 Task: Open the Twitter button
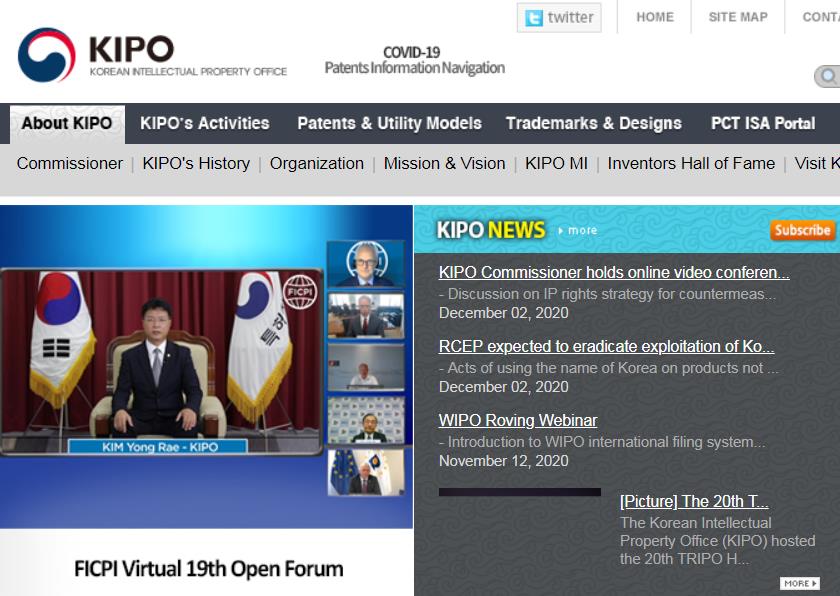click(x=559, y=18)
